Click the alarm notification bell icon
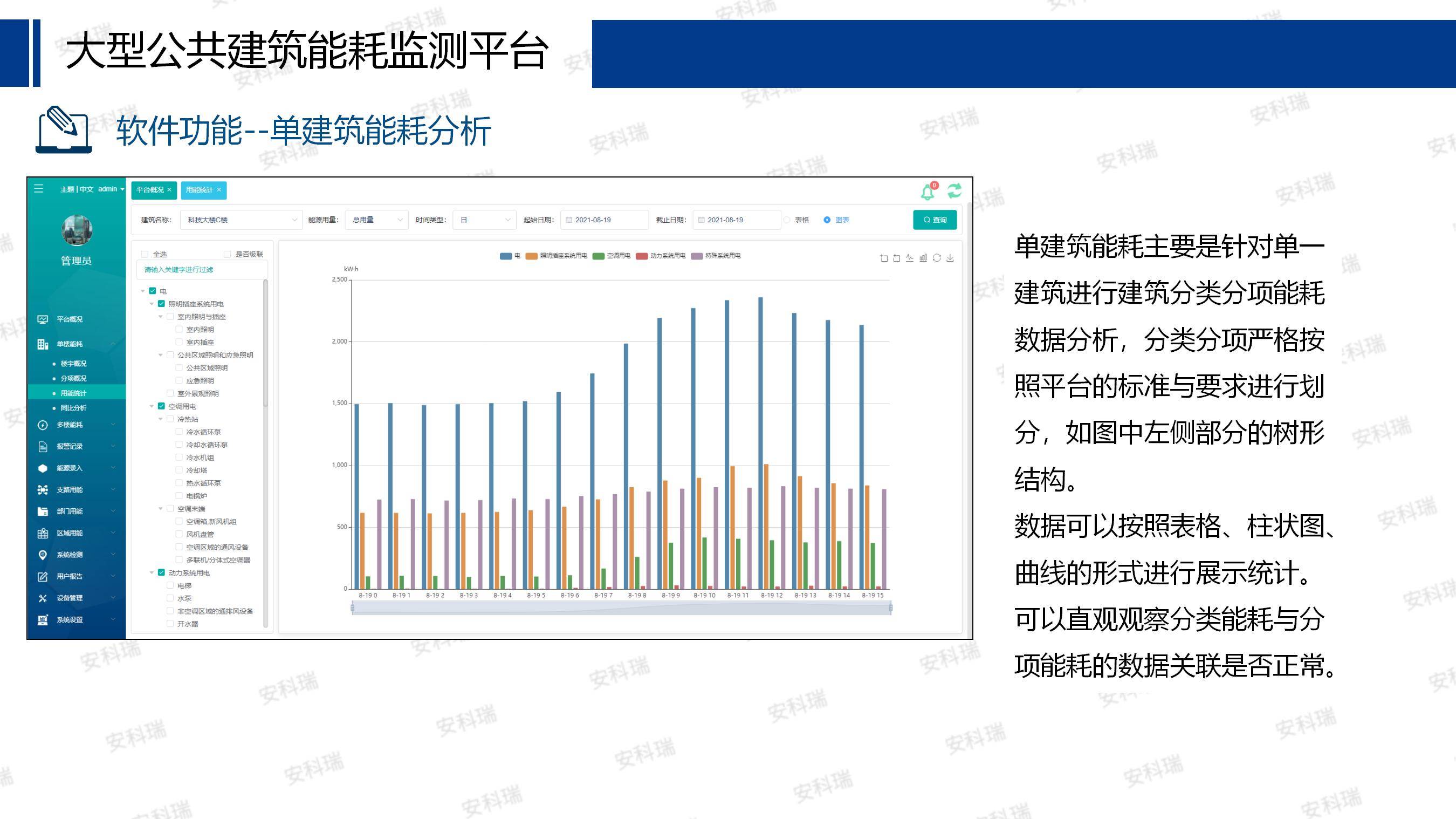The height and width of the screenshot is (819, 1456). click(928, 192)
